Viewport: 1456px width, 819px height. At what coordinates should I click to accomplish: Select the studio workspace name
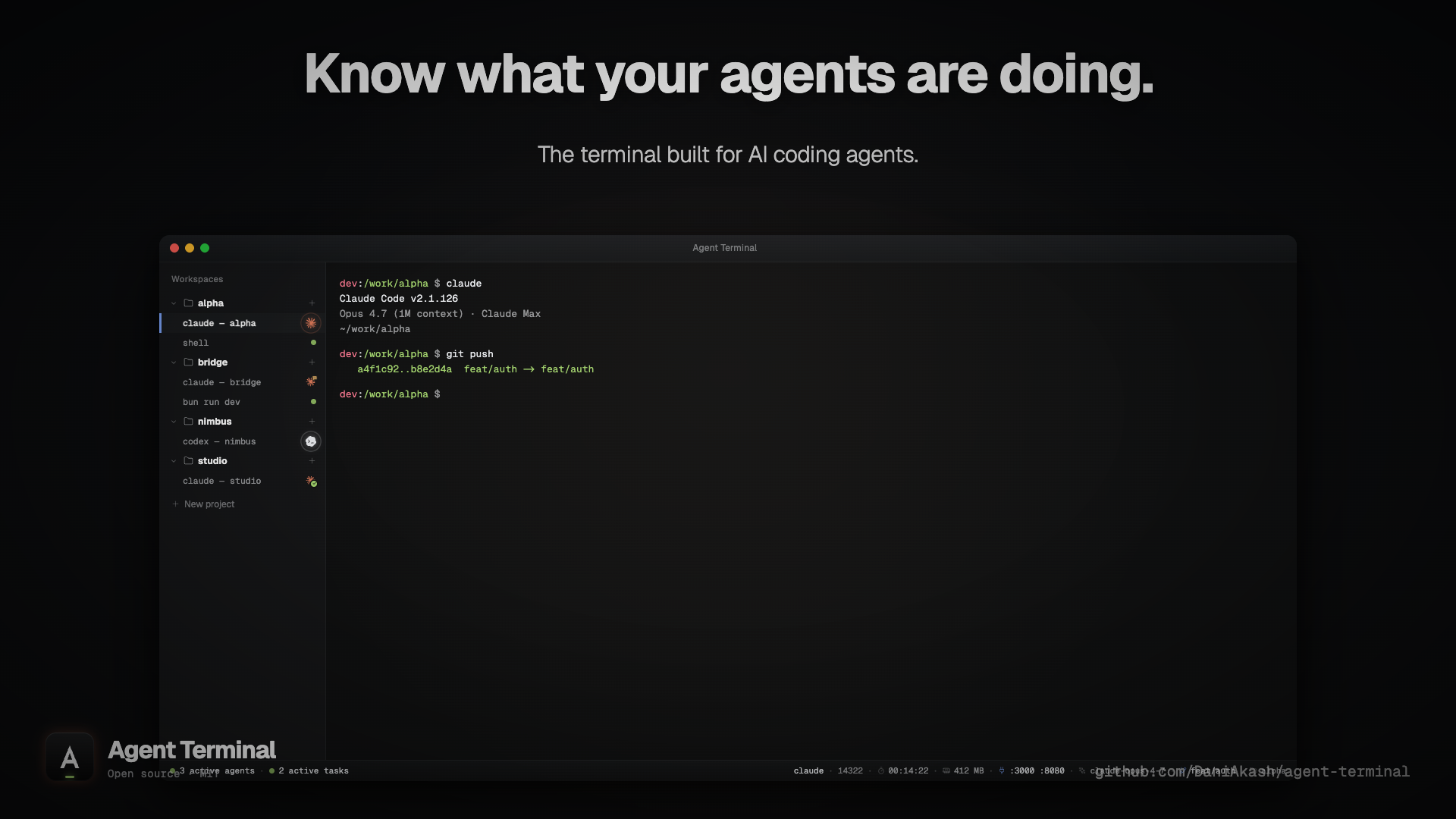click(212, 460)
